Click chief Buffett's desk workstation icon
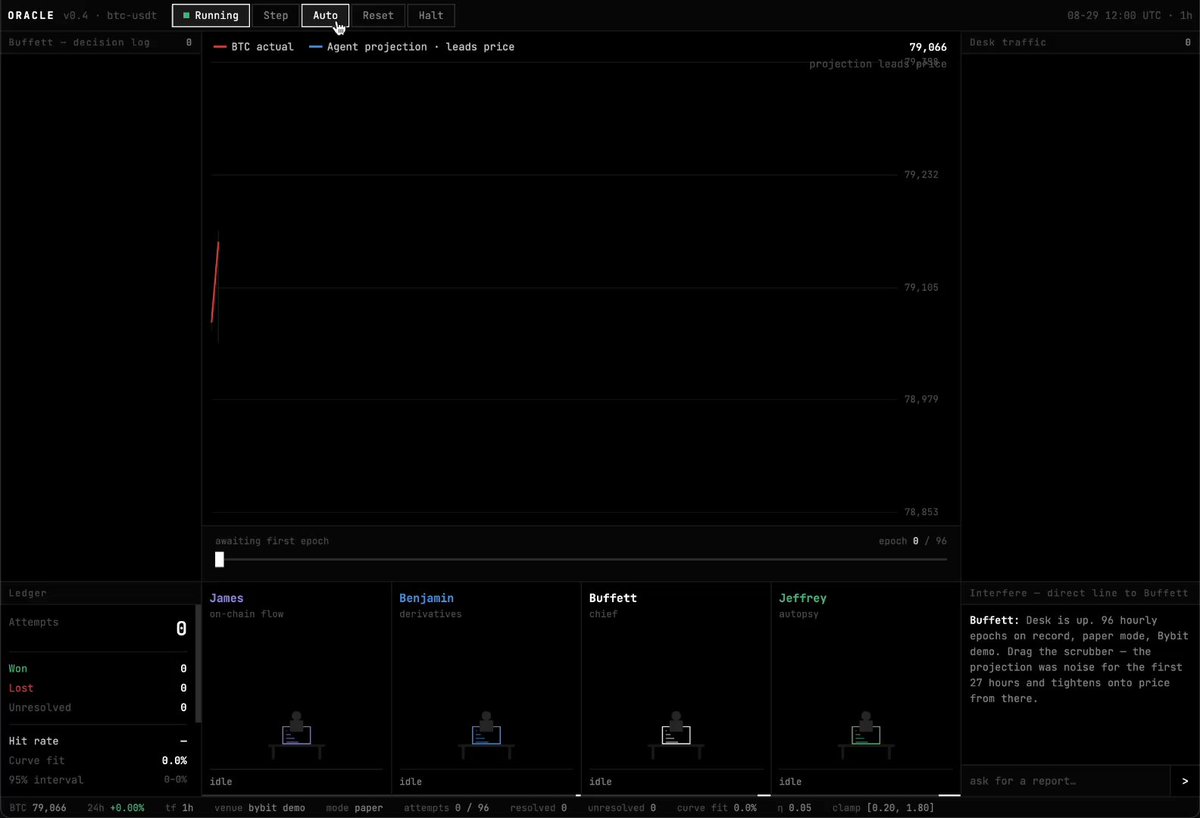 click(676, 735)
